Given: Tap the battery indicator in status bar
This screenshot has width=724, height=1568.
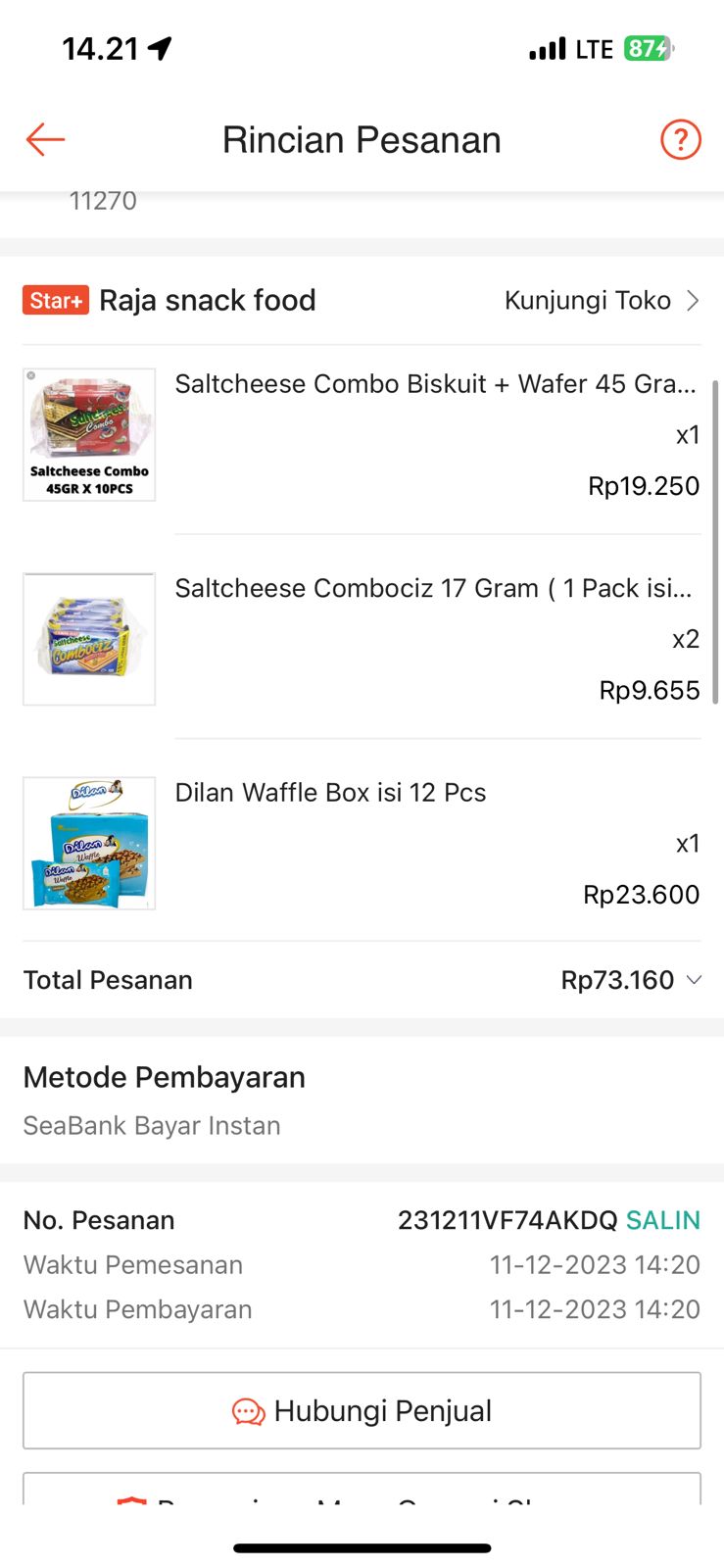Looking at the screenshot, I should coord(648,49).
